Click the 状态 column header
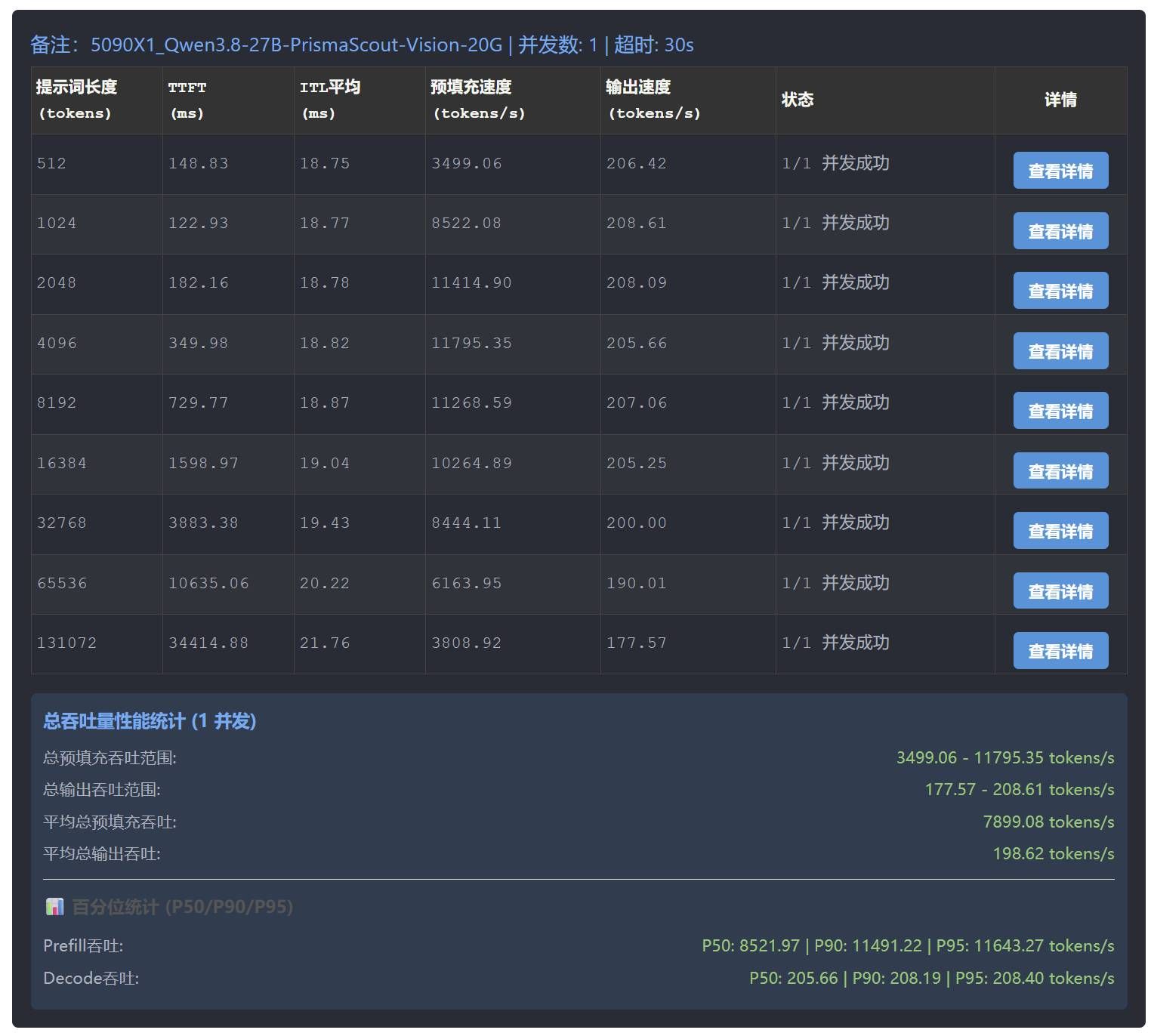 (885, 100)
